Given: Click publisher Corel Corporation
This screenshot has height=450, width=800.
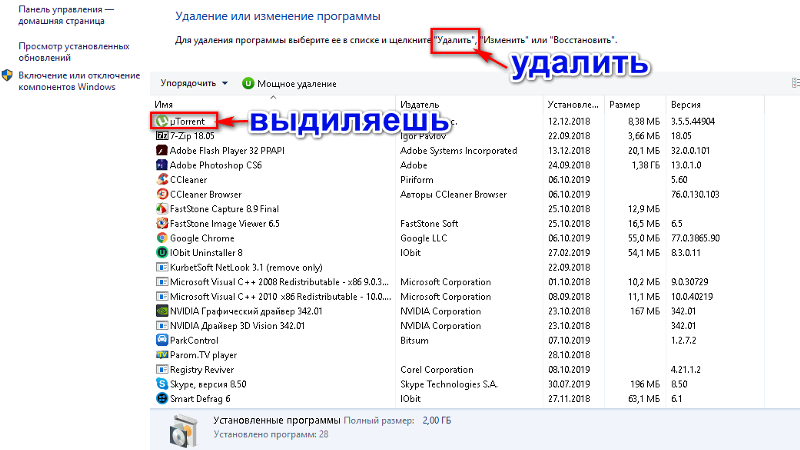Looking at the screenshot, I should (436, 369).
